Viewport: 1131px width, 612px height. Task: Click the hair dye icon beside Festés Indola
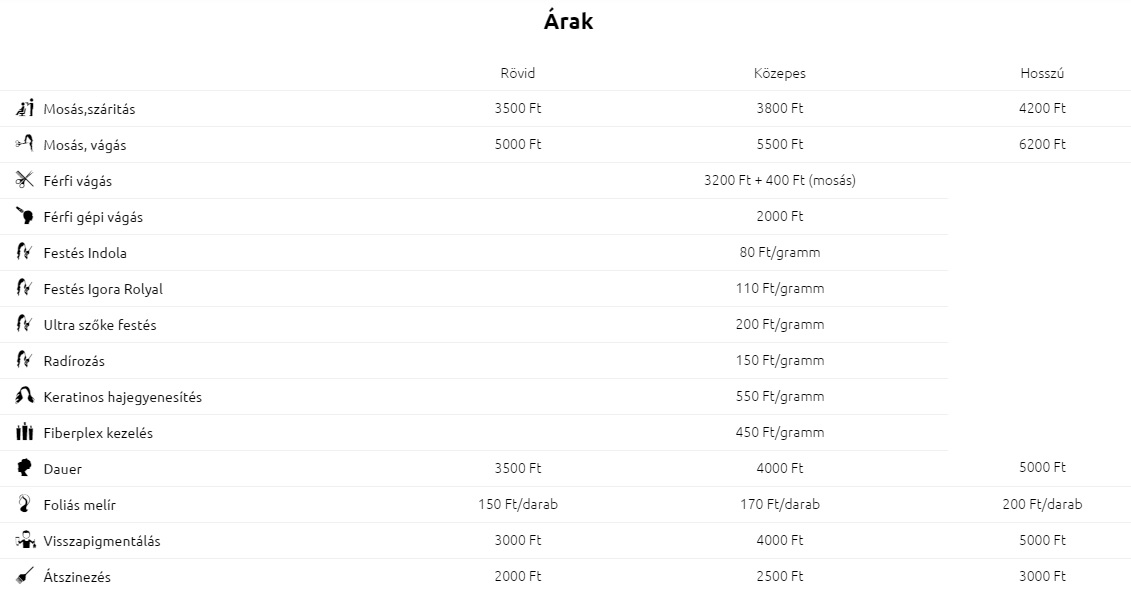[x=25, y=253]
